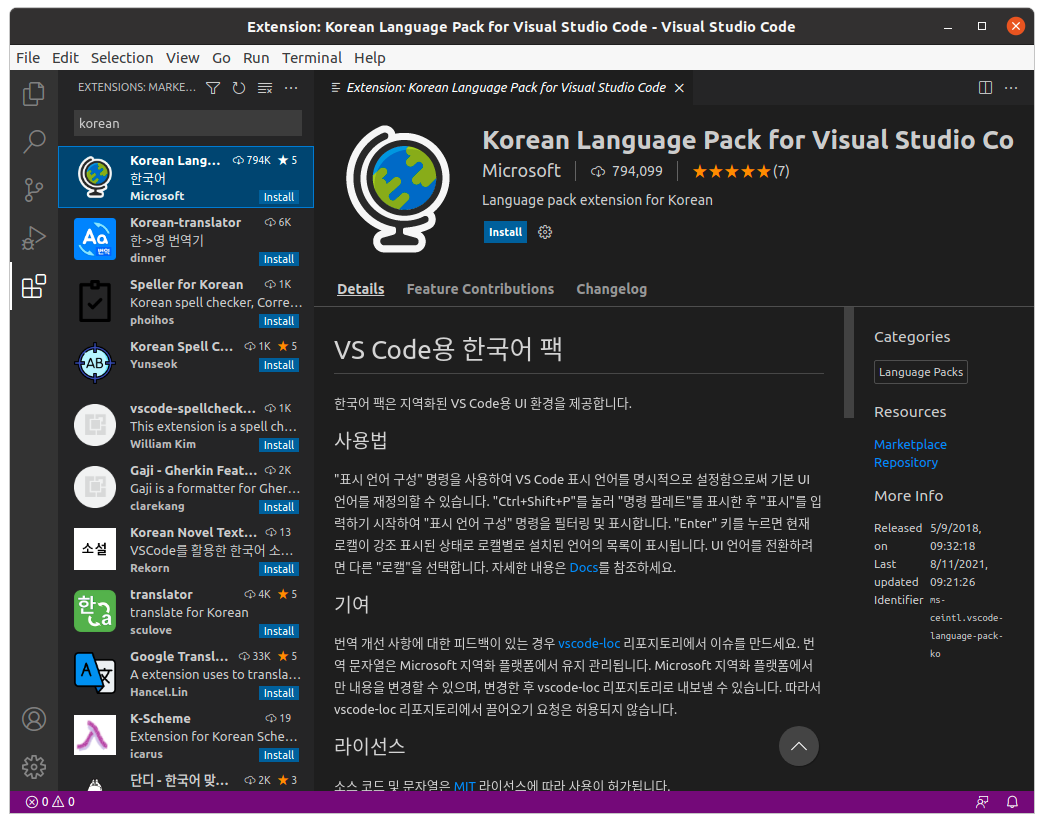The width and height of the screenshot is (1044, 823).
Task: Open Views and More Actions in Extensions sidebar
Action: 291,88
